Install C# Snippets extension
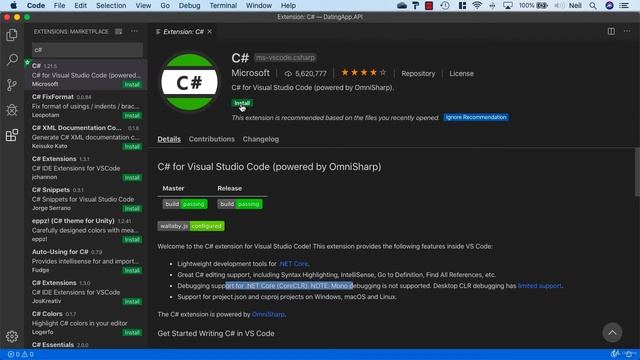The width and height of the screenshot is (640, 360). 132,209
